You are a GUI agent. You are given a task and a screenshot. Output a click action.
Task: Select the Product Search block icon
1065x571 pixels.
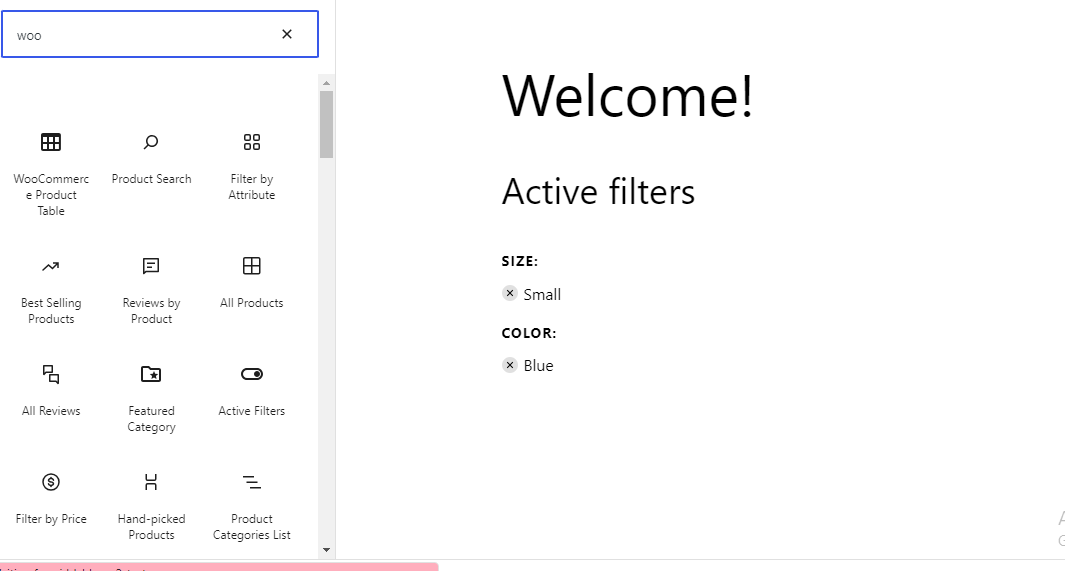(x=151, y=142)
